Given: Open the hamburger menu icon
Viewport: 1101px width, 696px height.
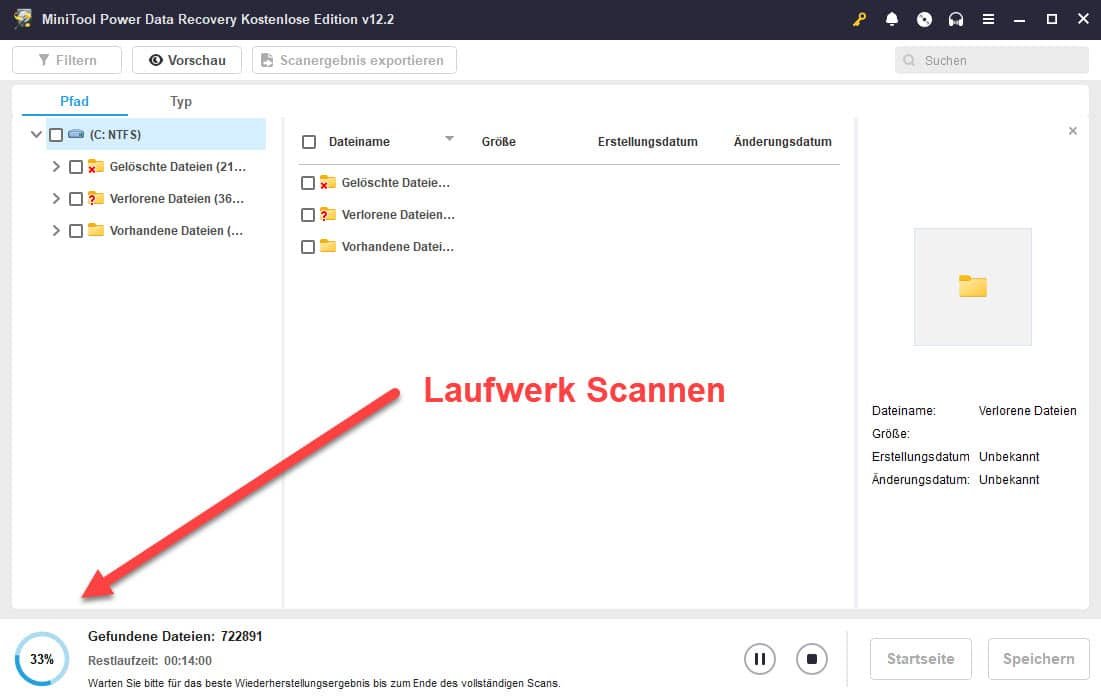Looking at the screenshot, I should pos(988,19).
